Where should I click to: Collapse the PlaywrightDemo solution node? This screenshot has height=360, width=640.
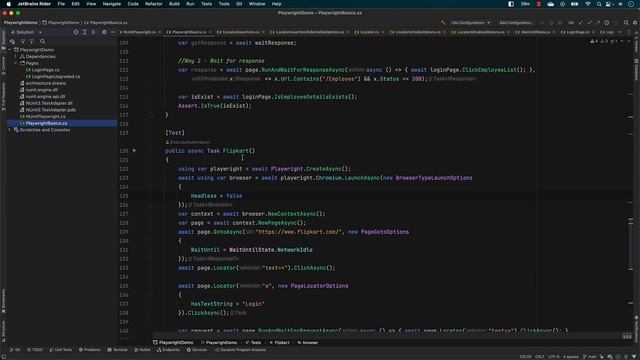coord(10,50)
